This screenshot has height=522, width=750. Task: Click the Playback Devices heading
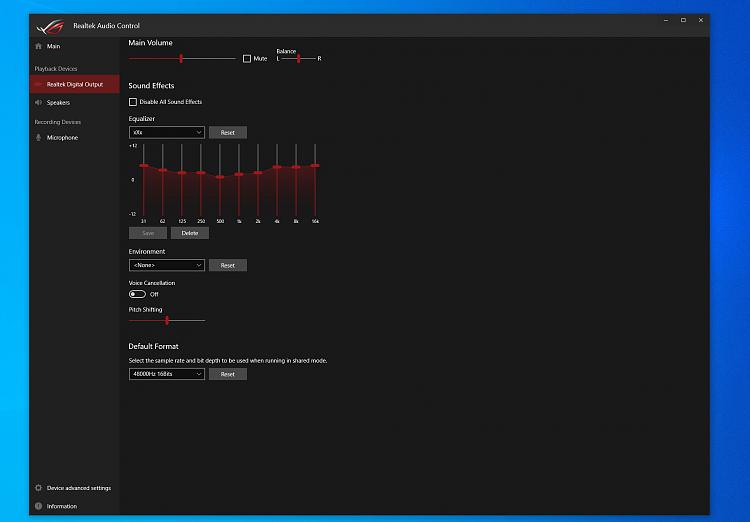(x=56, y=68)
